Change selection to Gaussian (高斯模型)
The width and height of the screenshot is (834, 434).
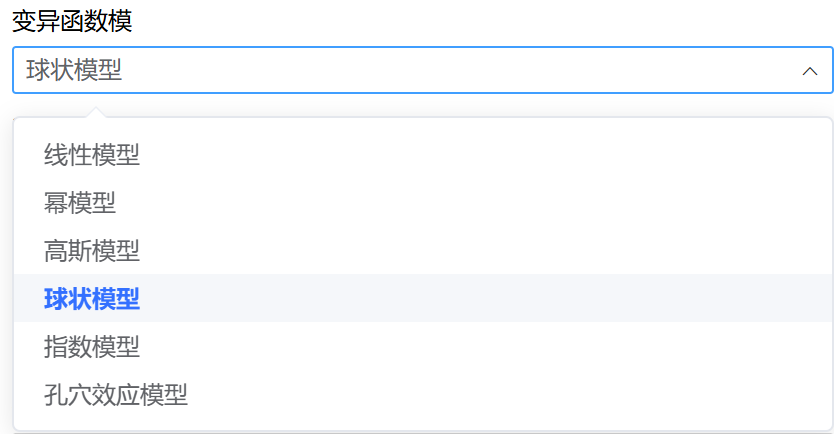(x=92, y=251)
